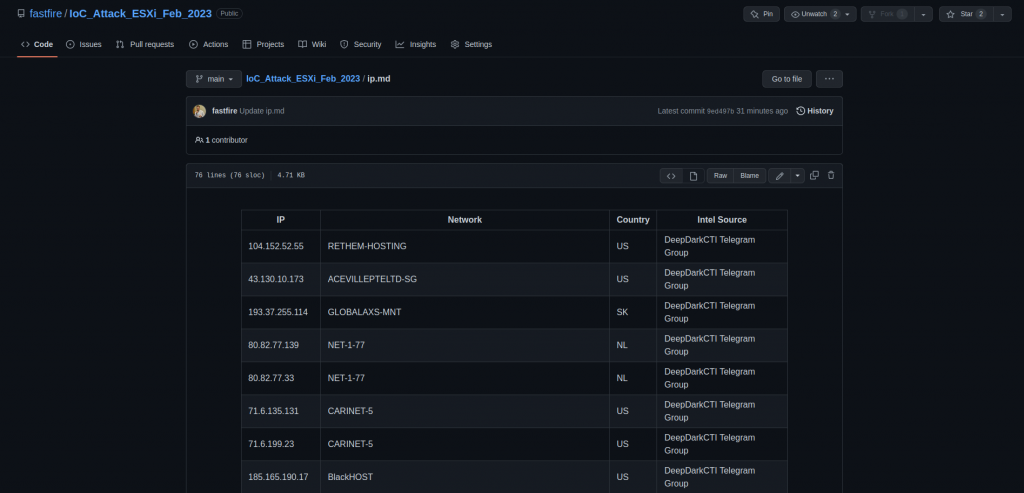Expand the Unwatch dropdown arrow
1024x493 pixels.
click(x=848, y=14)
